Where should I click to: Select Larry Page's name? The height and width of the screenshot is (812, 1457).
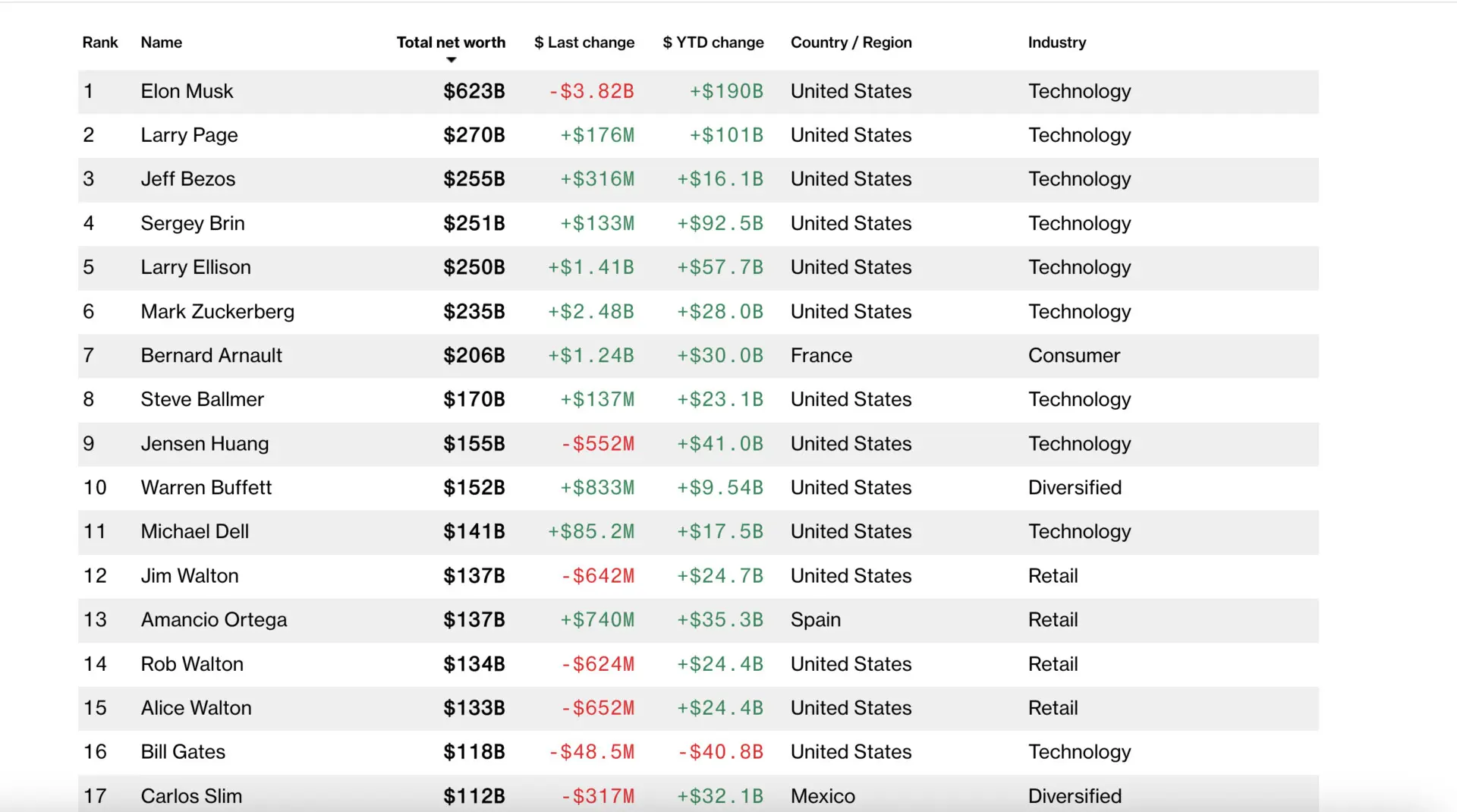click(189, 135)
